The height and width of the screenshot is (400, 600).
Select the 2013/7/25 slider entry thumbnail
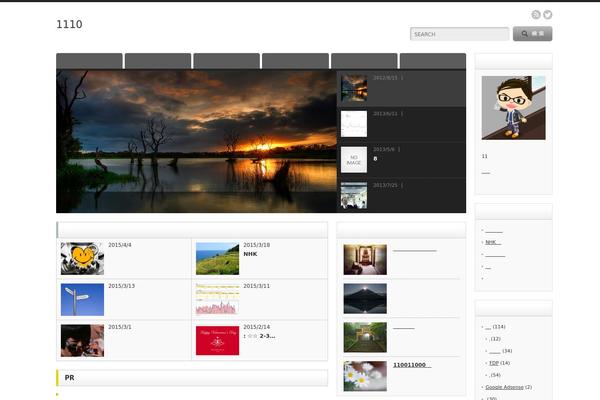354,196
